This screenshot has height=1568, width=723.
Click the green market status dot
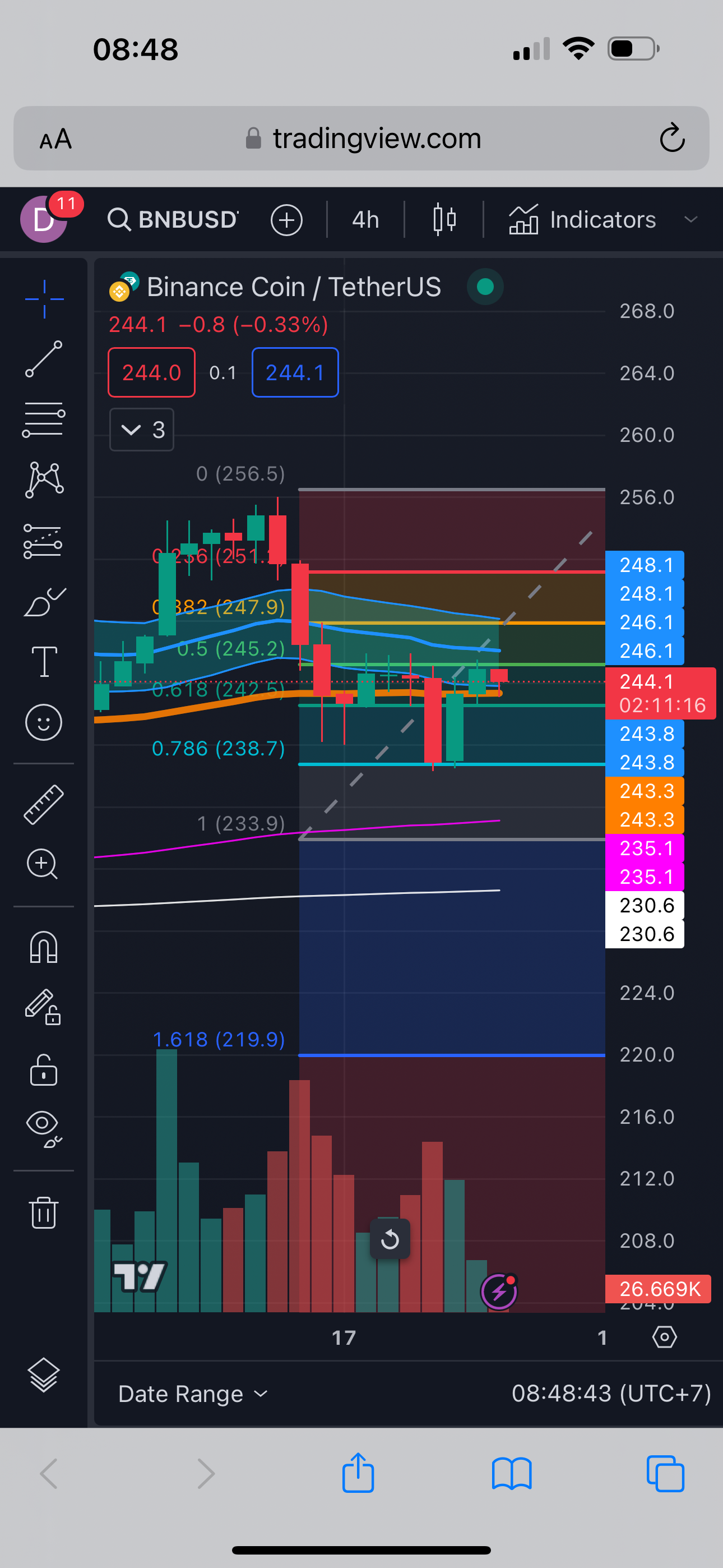[x=485, y=286]
